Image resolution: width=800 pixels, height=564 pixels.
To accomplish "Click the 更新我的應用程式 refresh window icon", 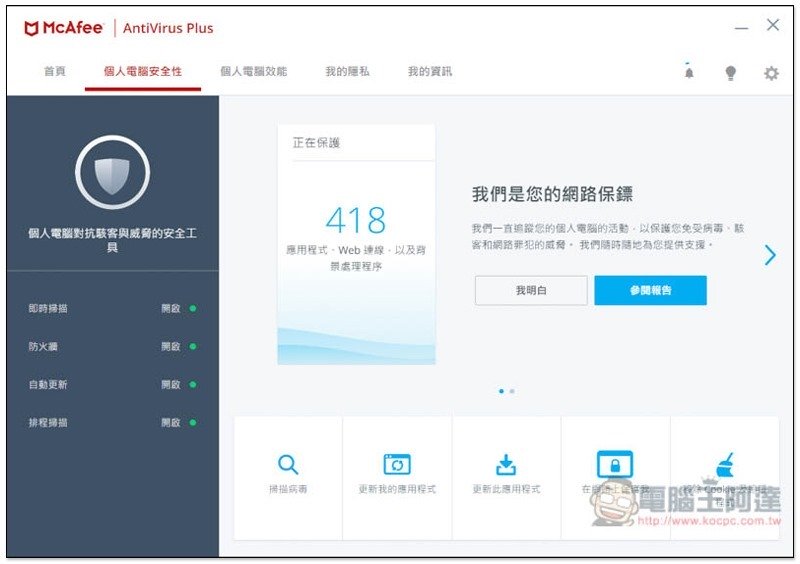I will [397, 464].
